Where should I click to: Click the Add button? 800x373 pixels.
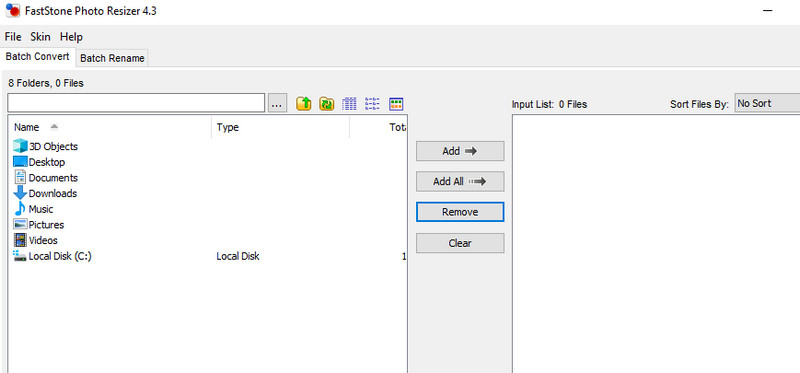460,151
